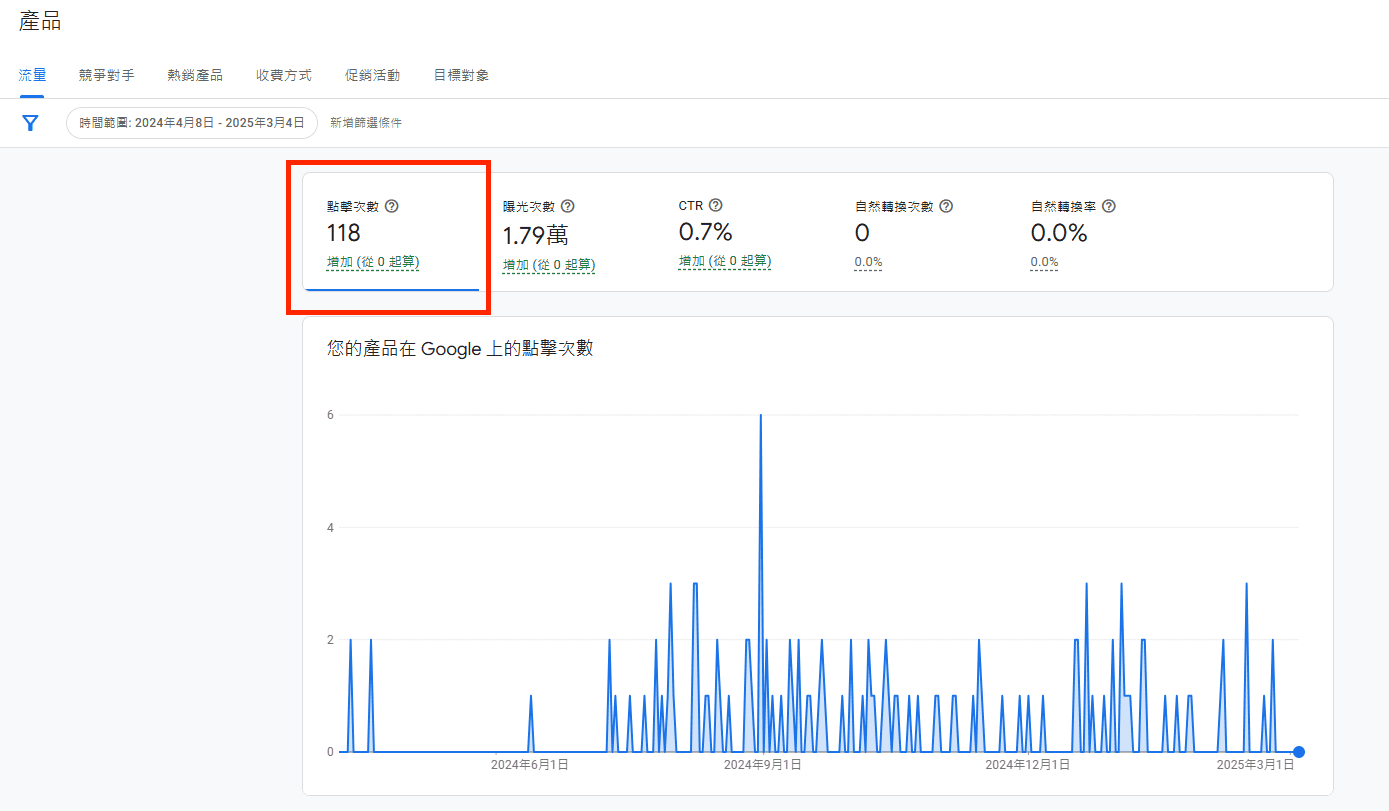Click the 2025年3月1日 axis label

[1255, 765]
